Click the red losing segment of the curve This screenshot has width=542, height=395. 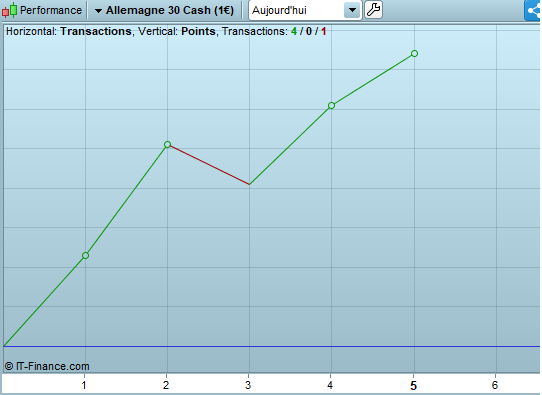[208, 164]
